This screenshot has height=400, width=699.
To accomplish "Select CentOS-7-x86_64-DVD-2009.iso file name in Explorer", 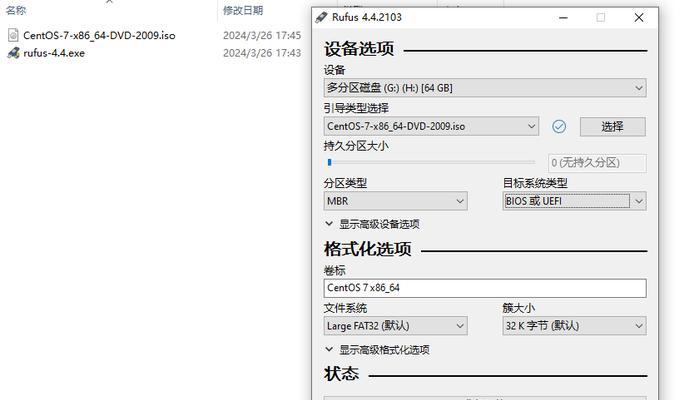I will [99, 35].
